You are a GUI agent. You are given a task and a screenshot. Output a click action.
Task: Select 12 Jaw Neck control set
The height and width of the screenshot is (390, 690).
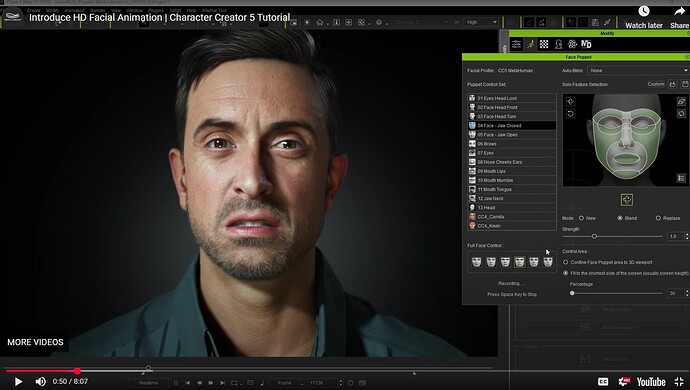[x=512, y=199]
